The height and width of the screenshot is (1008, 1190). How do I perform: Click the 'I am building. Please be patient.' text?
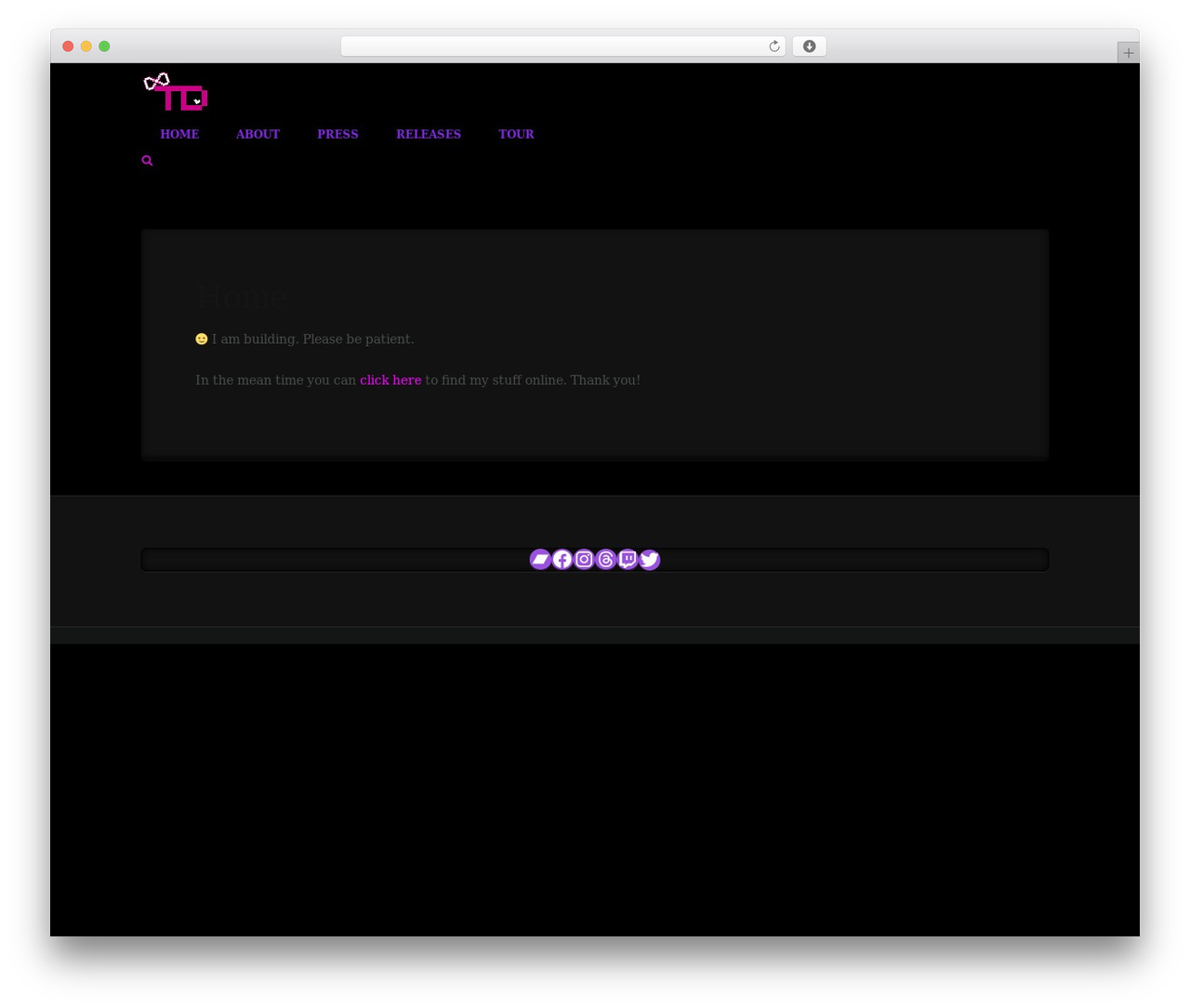(312, 339)
